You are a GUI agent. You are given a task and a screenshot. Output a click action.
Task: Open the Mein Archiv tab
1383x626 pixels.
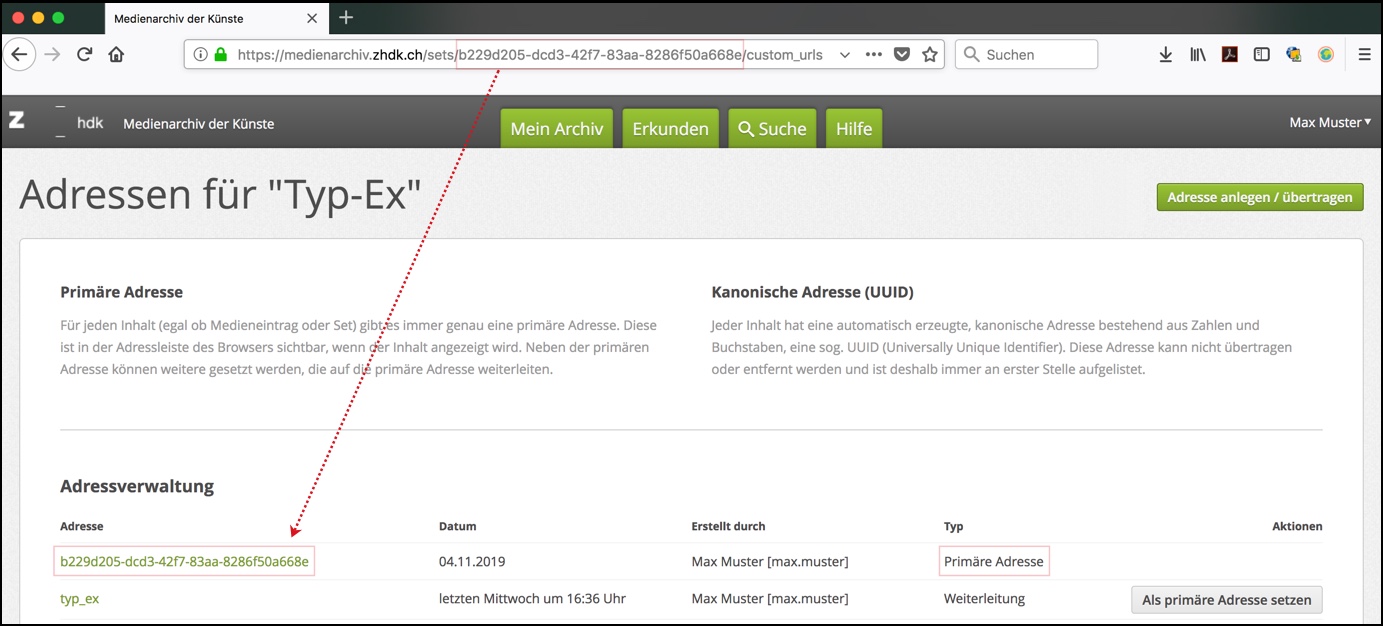pyautogui.click(x=556, y=129)
